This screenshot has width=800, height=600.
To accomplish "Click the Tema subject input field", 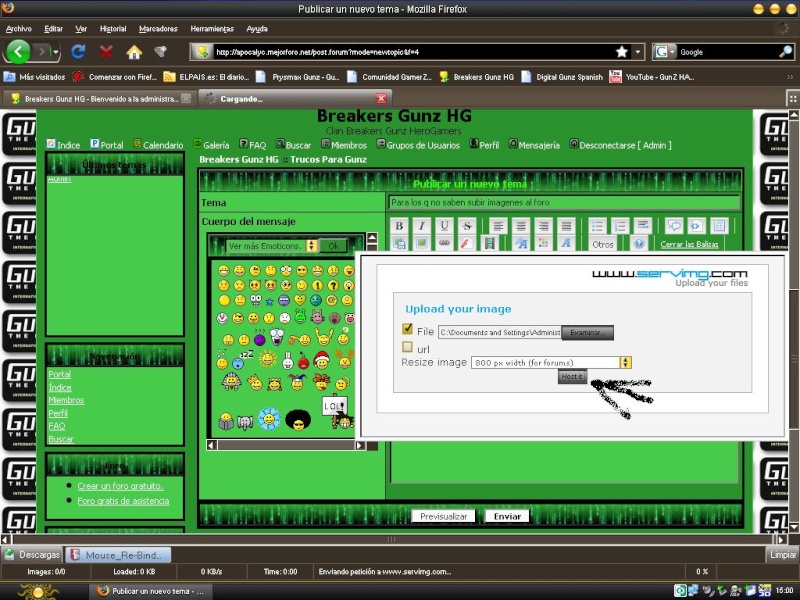I will (564, 203).
